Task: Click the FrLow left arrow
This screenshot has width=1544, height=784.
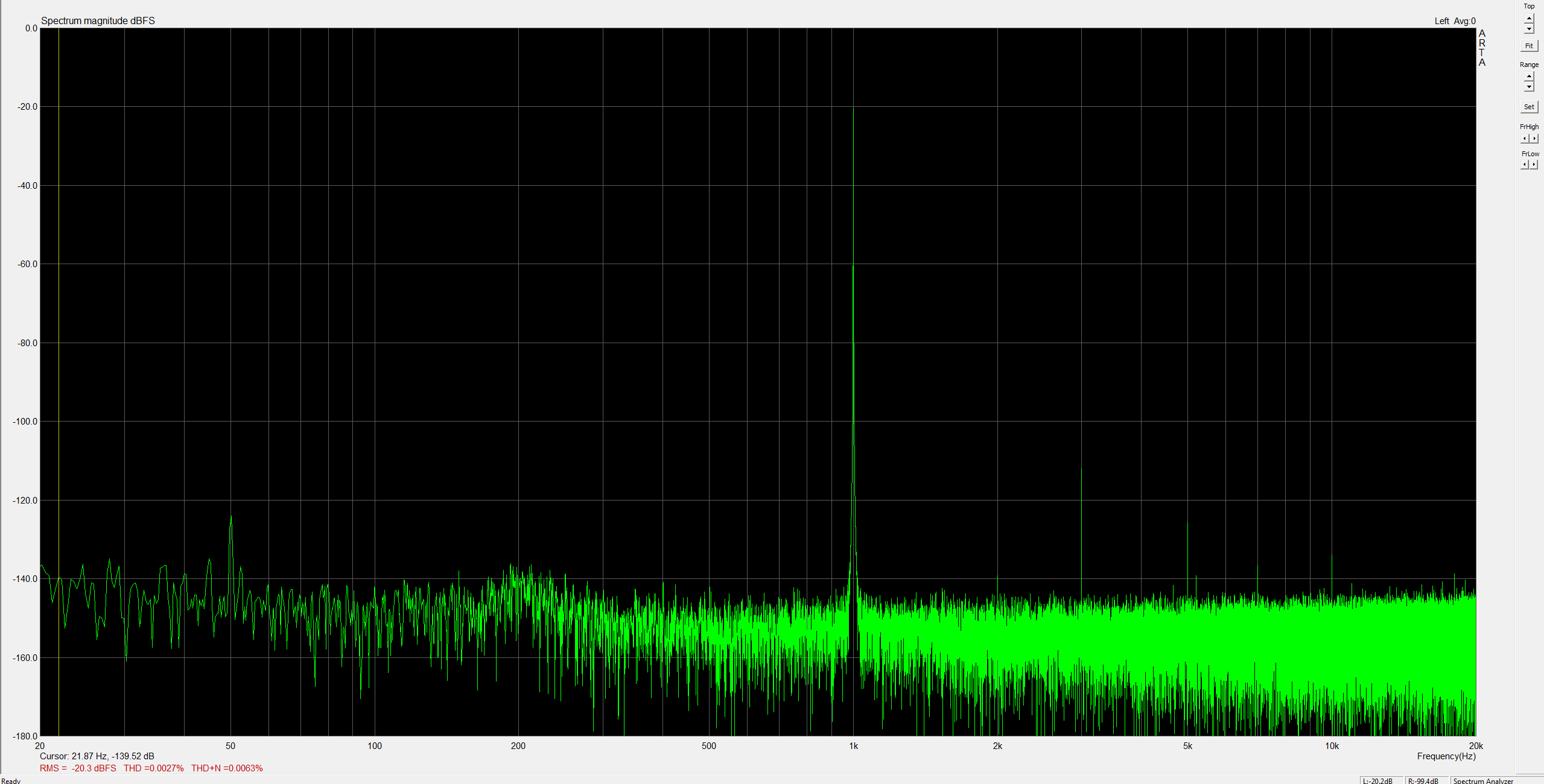Action: 1524,165
